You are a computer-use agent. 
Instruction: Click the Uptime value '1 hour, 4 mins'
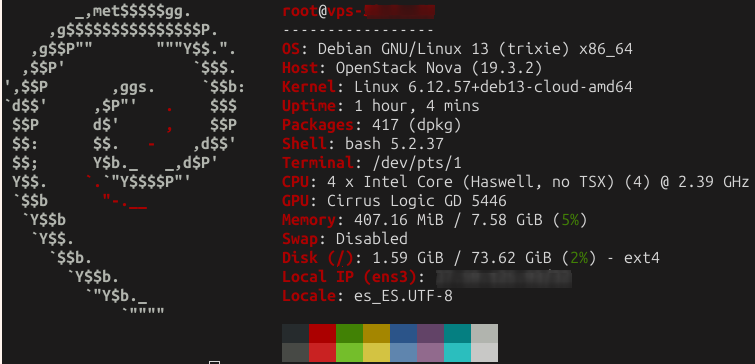tap(417, 106)
